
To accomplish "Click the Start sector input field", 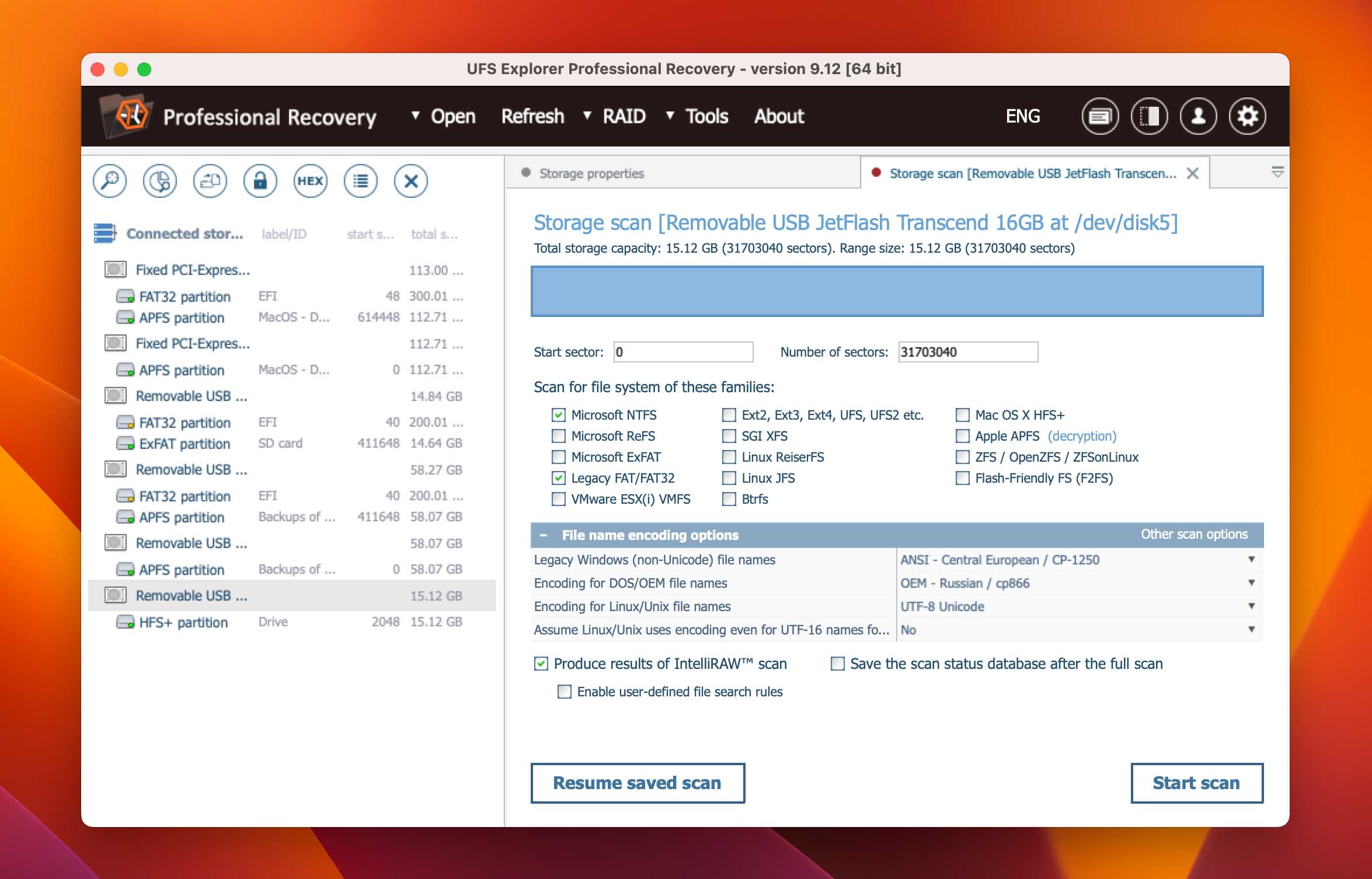I will (x=683, y=352).
